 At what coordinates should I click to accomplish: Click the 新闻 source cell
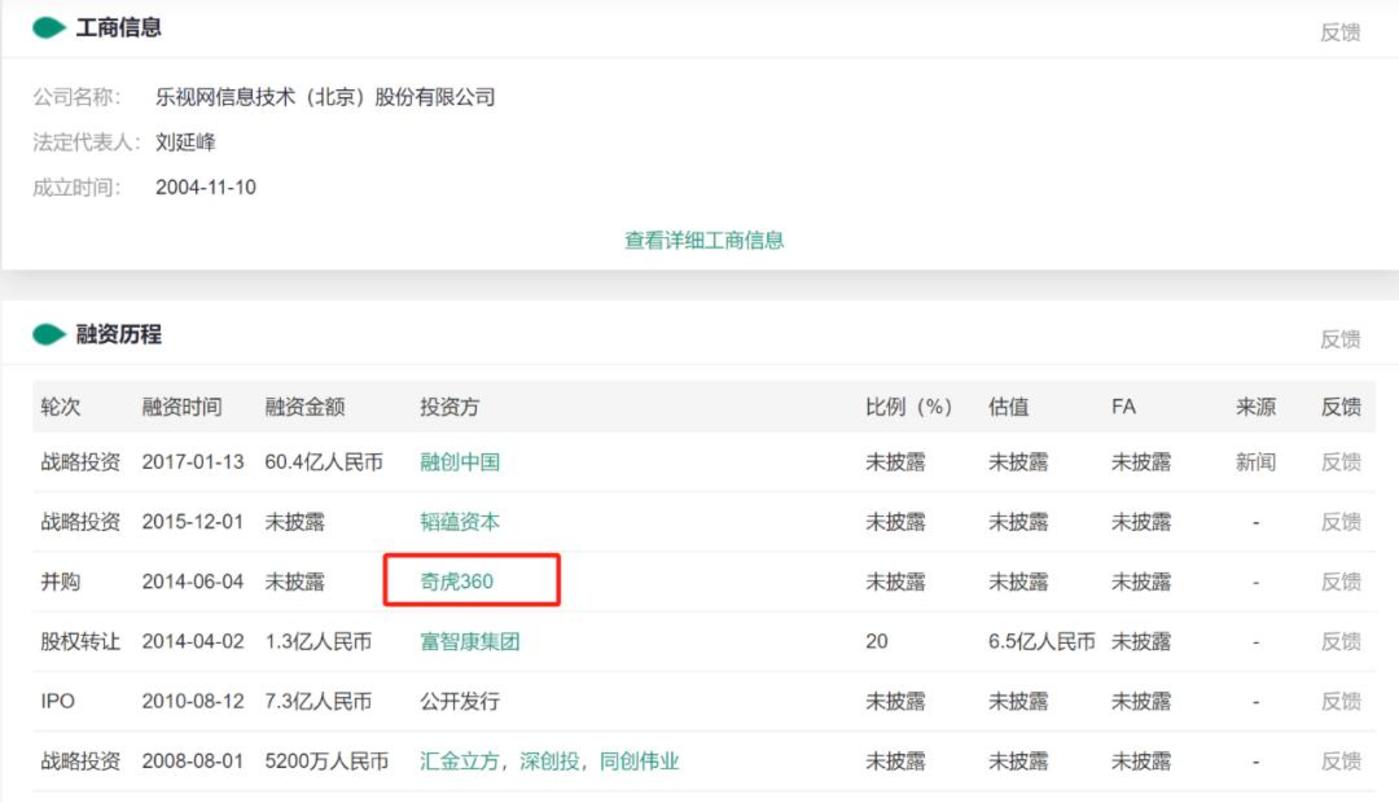coord(1255,462)
